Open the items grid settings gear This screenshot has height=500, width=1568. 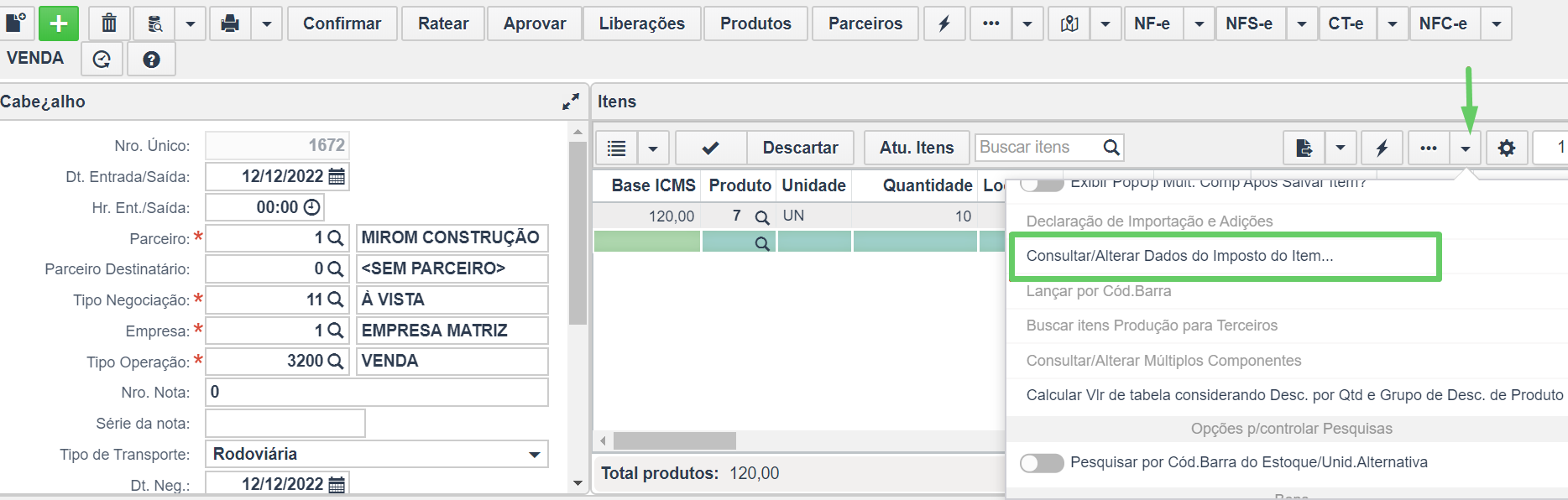1507,148
